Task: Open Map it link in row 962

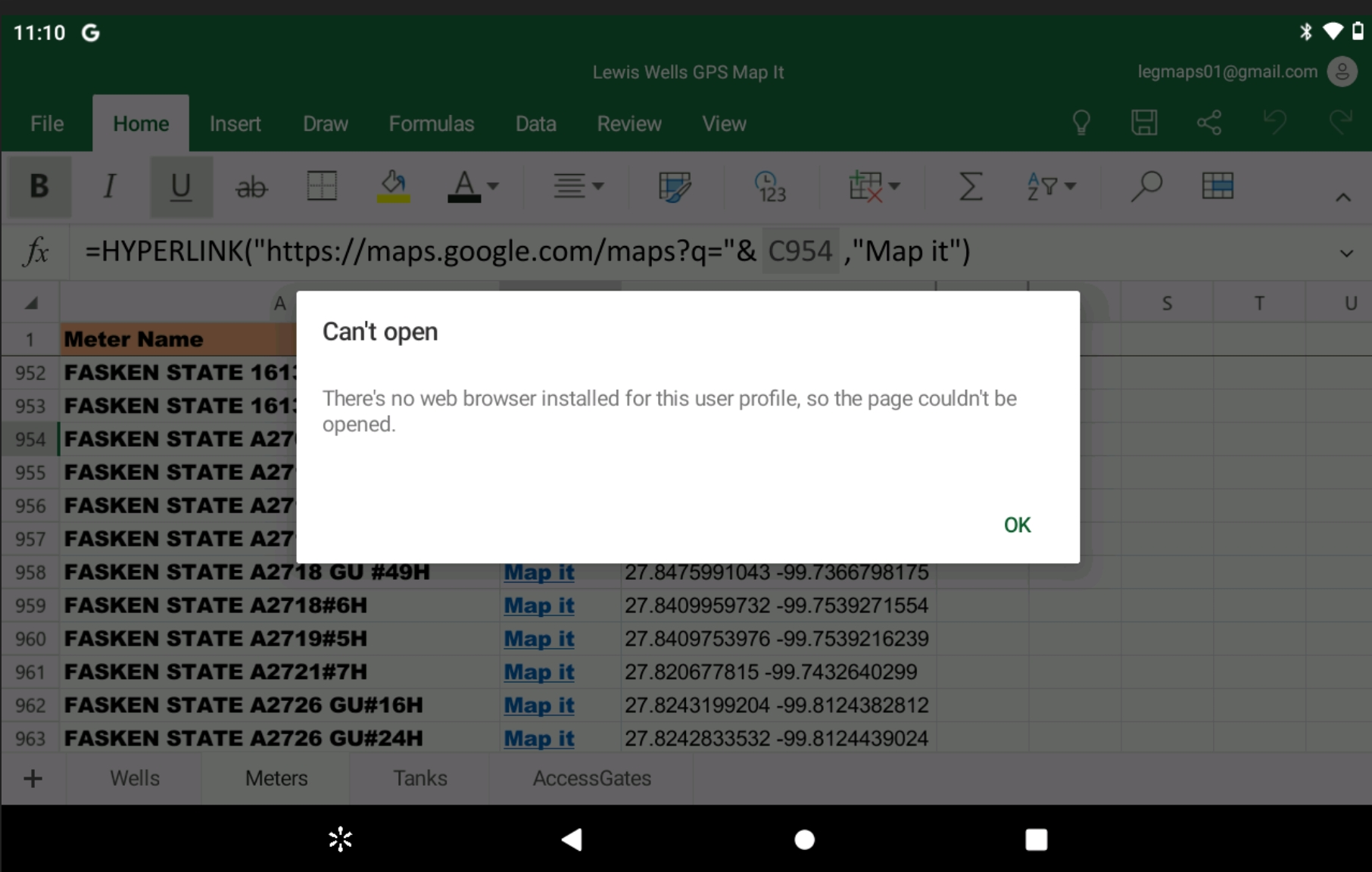Action: coord(539,705)
